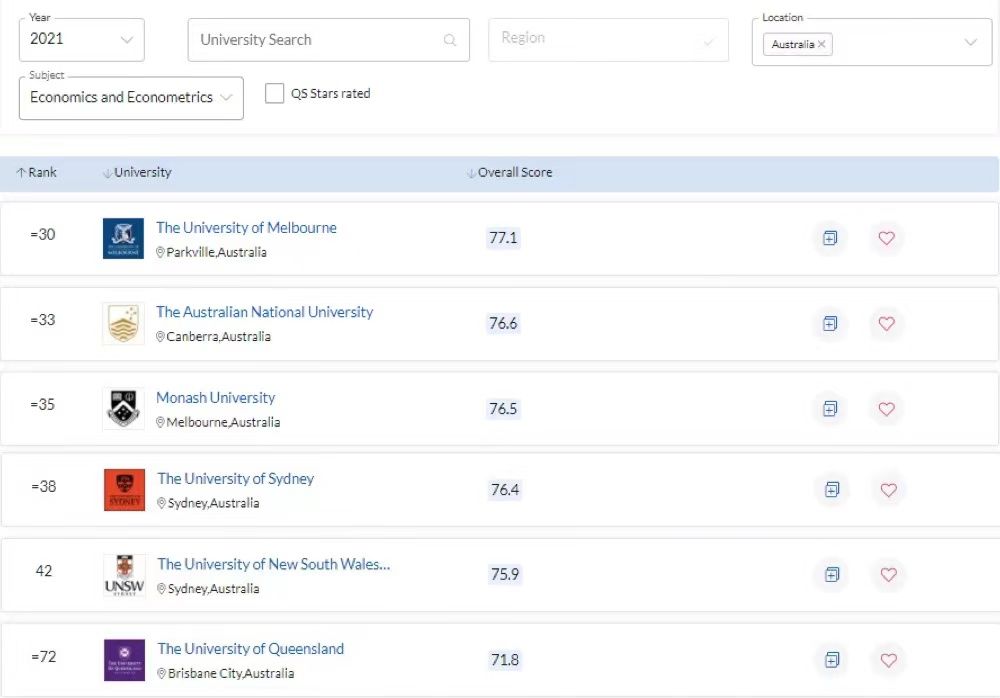Click Parkville,Australia location text
Viewport: 1000px width, 698px height.
coord(216,253)
